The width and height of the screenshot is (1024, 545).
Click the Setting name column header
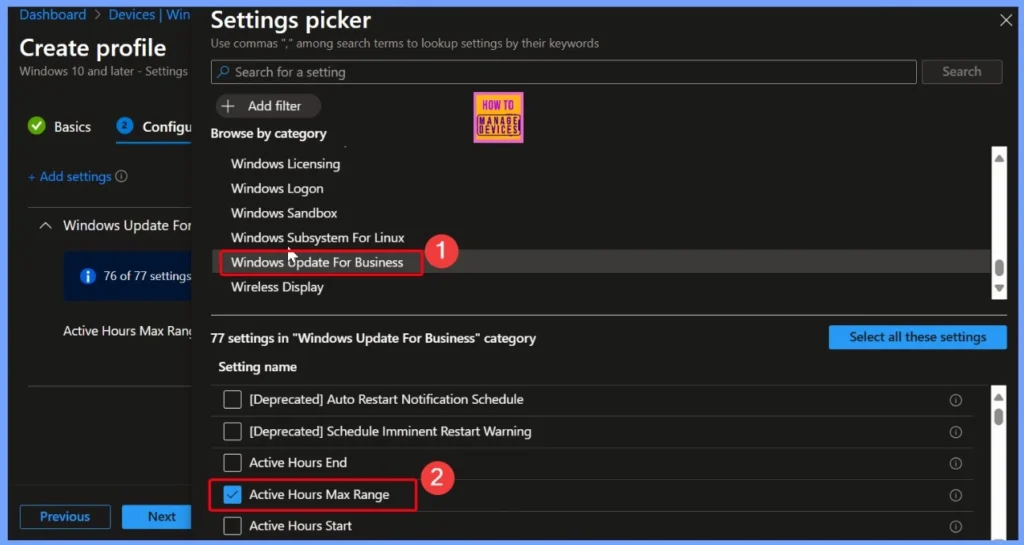[257, 367]
